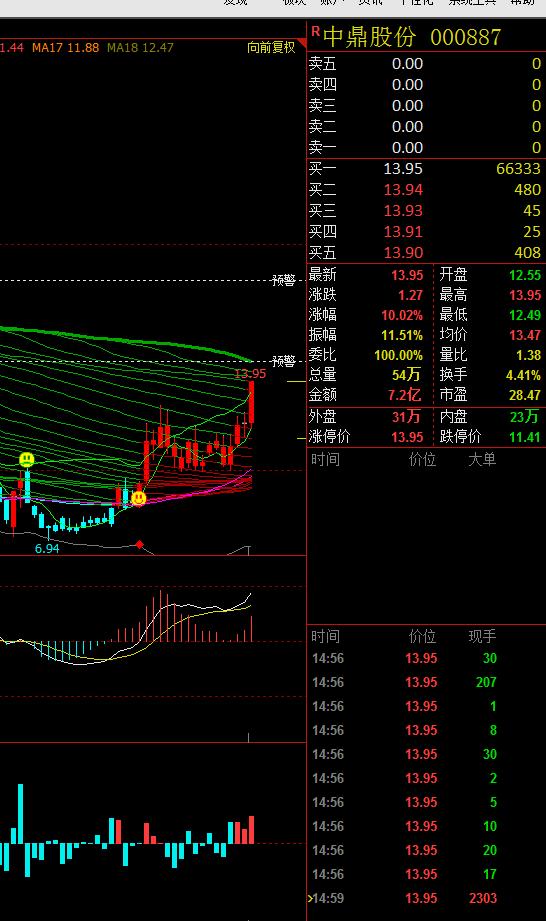Click the 涨停价 13.95 value
546x921 pixels.
[407, 437]
